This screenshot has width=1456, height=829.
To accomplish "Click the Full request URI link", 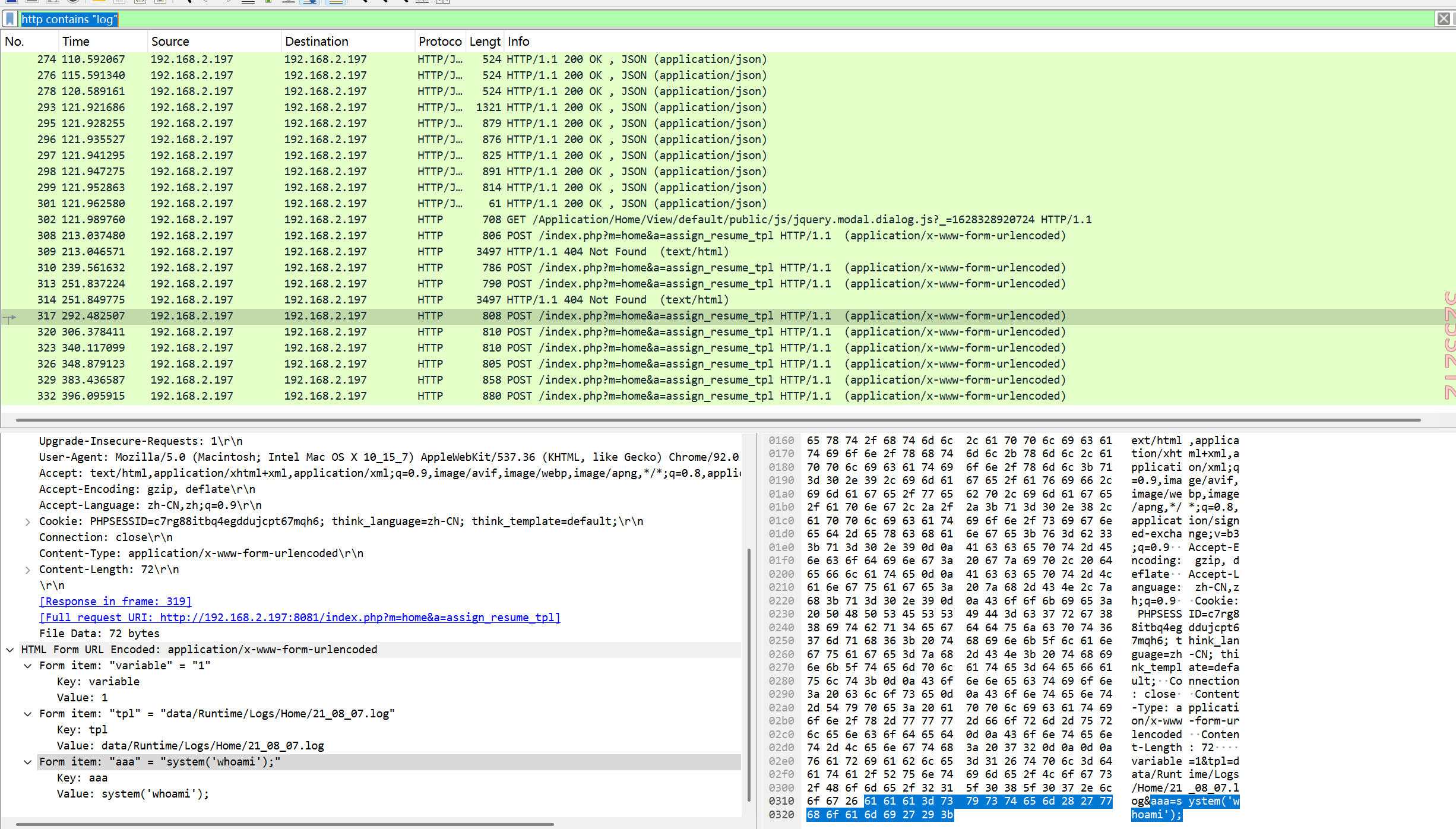I will click(299, 618).
